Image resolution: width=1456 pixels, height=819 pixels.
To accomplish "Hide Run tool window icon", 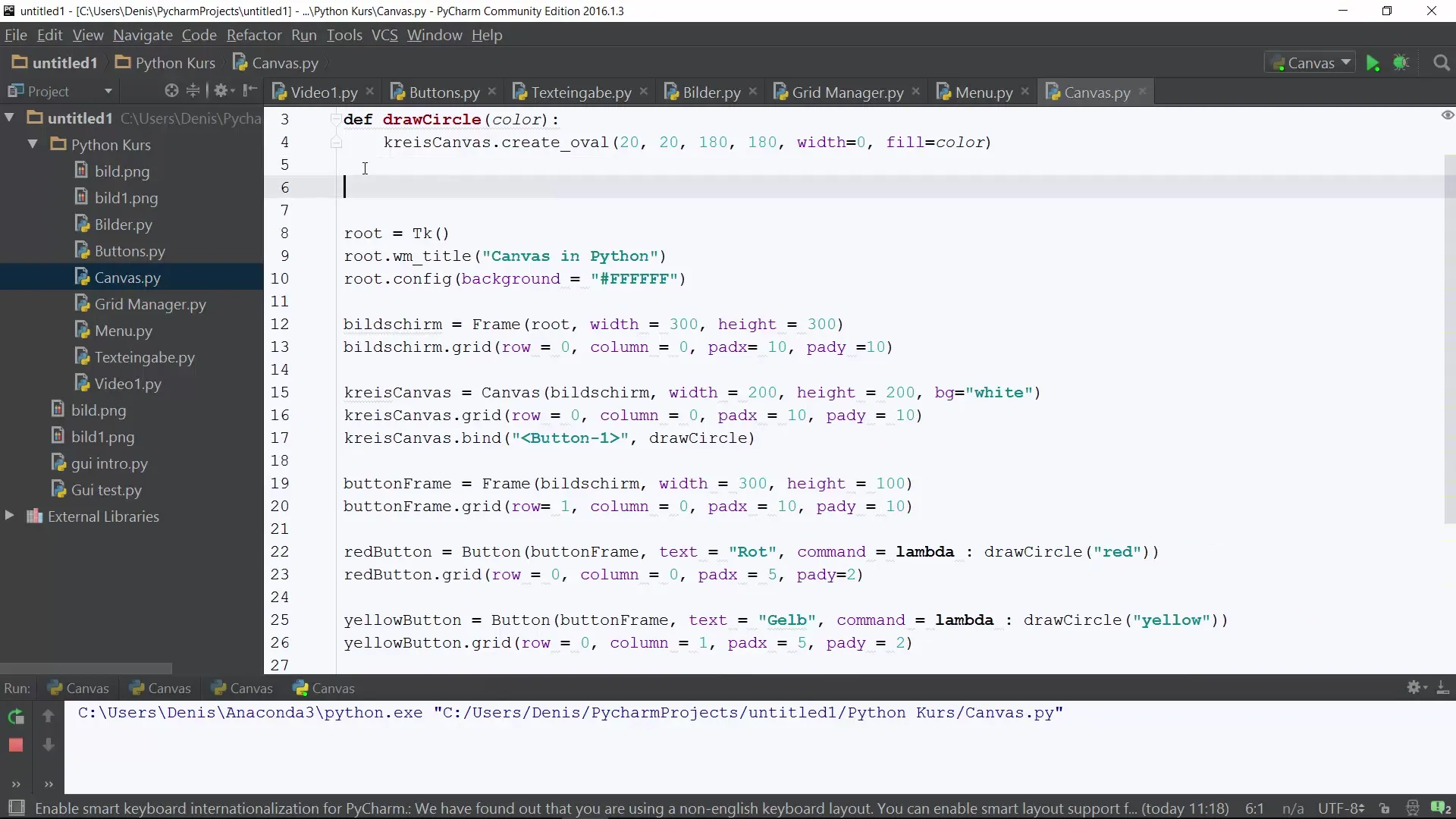I will point(1443,687).
